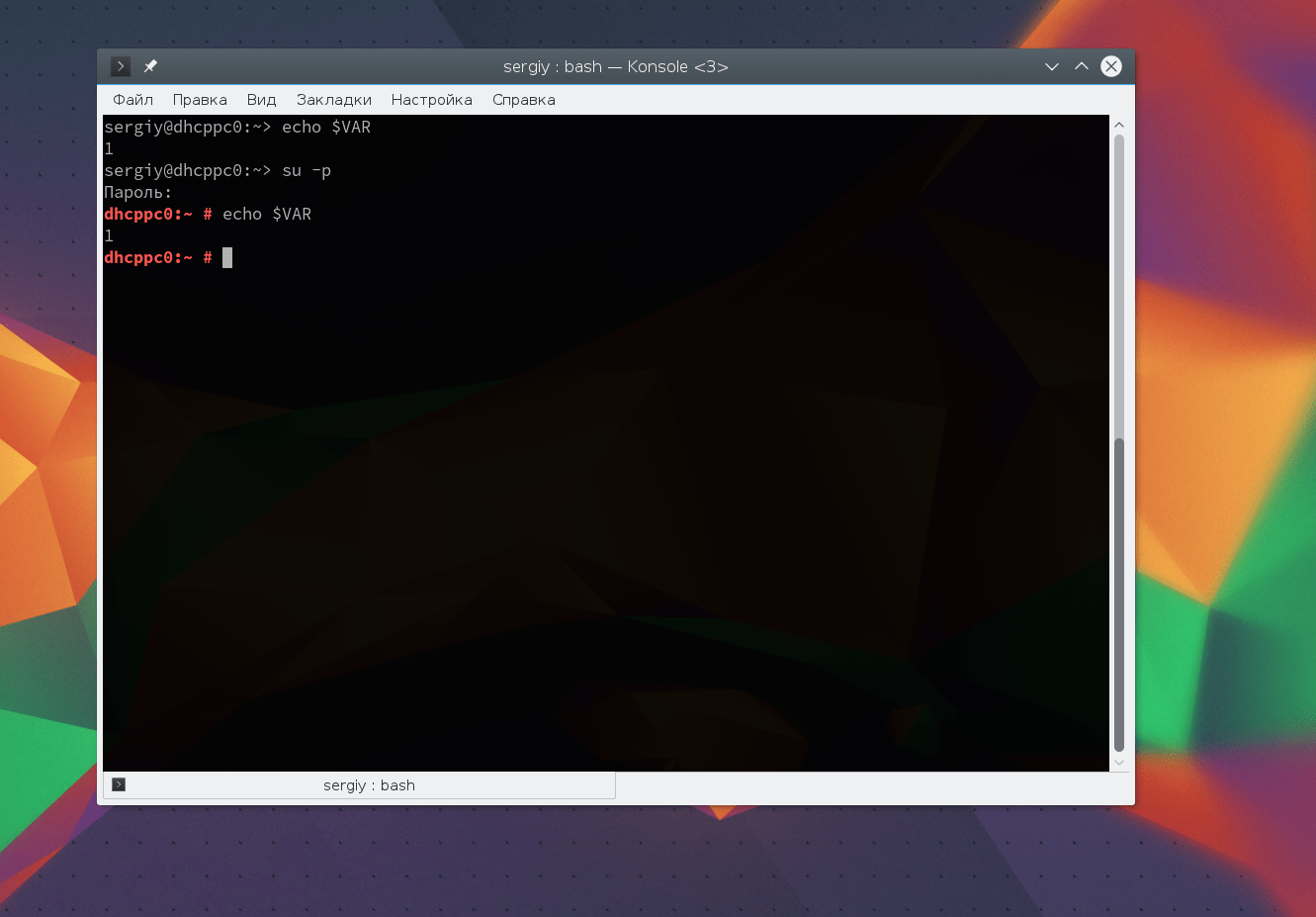
Task: Open the Правка menu
Action: 200,100
